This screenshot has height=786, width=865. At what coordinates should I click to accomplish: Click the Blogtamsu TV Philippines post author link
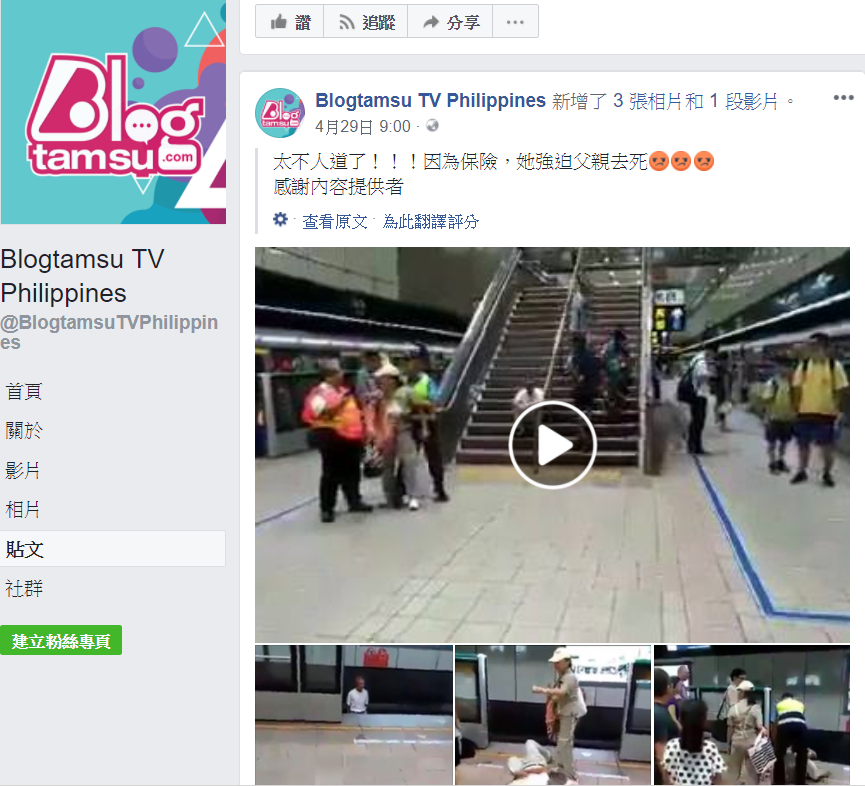[x=430, y=100]
